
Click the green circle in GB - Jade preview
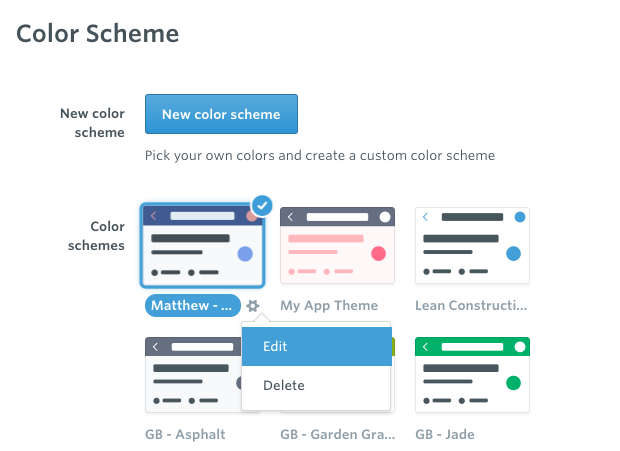click(x=513, y=383)
